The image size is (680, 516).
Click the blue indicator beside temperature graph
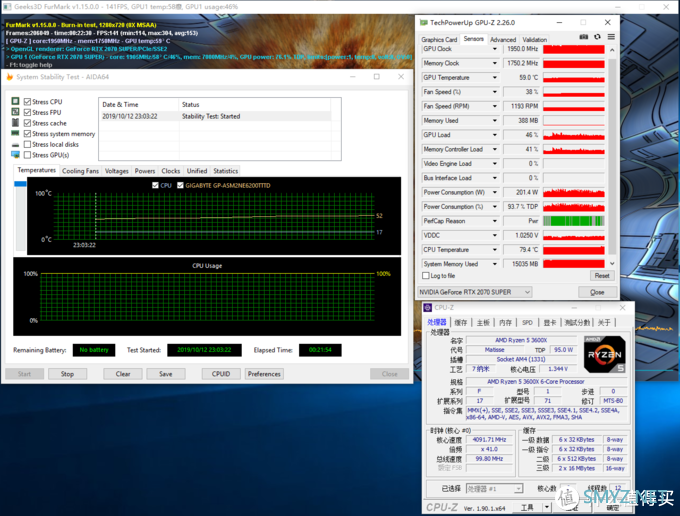20,183
